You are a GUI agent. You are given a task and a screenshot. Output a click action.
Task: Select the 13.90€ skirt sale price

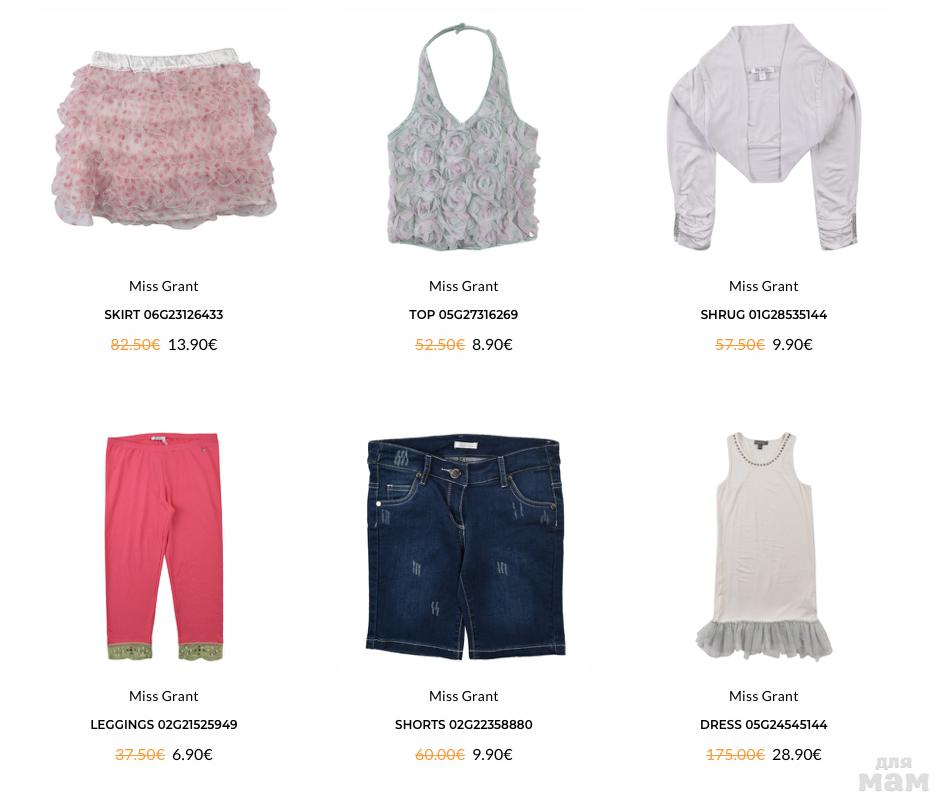[193, 344]
